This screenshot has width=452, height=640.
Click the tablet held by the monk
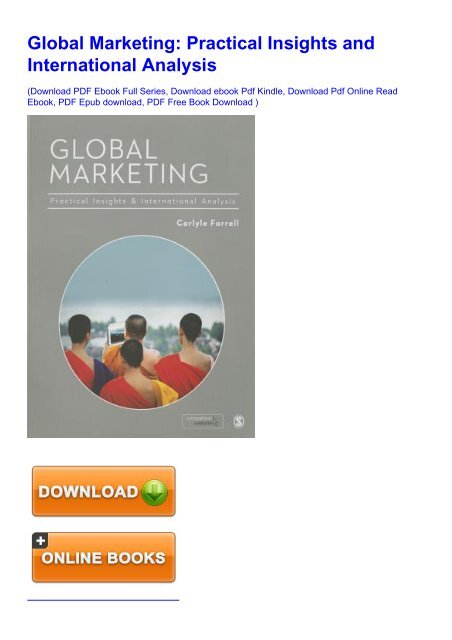[x=116, y=333]
